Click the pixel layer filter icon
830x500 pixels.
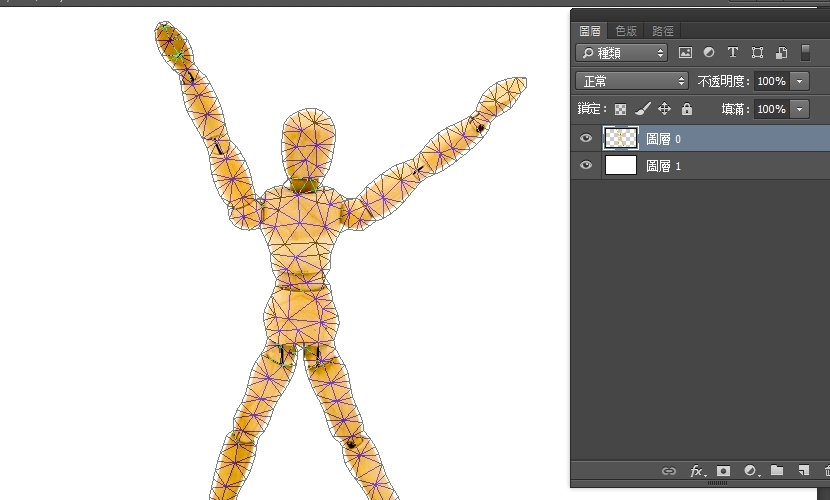pos(685,53)
